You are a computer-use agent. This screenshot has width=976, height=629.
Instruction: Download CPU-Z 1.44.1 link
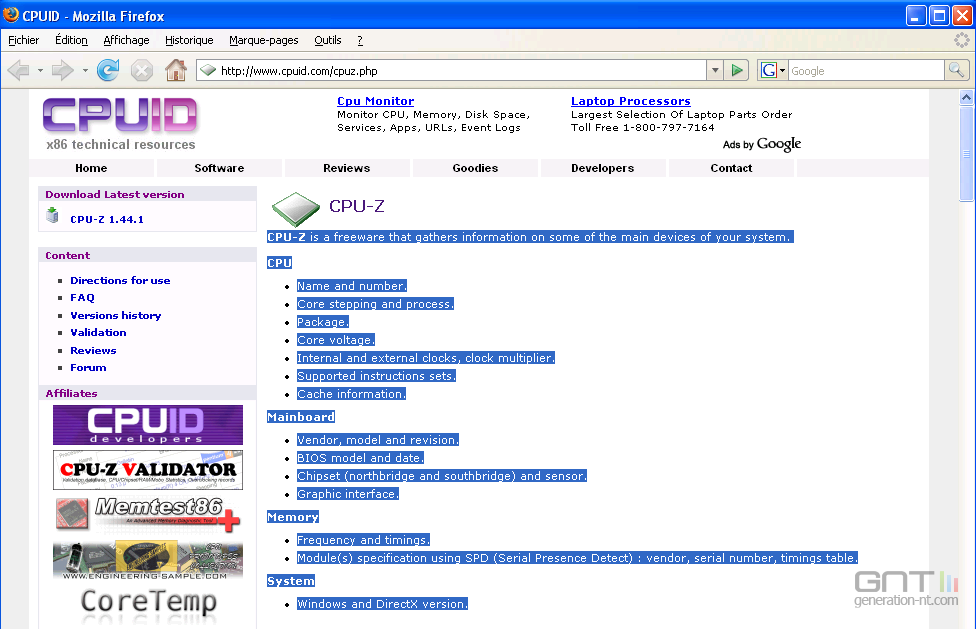(x=107, y=220)
